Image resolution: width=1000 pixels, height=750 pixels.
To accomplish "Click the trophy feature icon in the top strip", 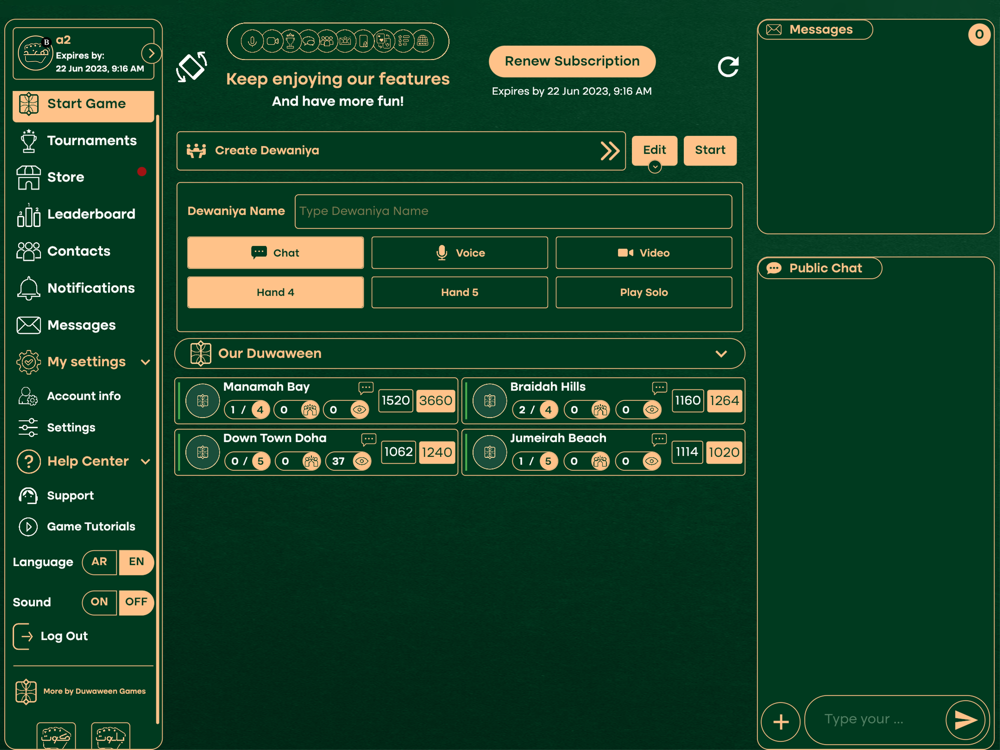I will (x=290, y=41).
